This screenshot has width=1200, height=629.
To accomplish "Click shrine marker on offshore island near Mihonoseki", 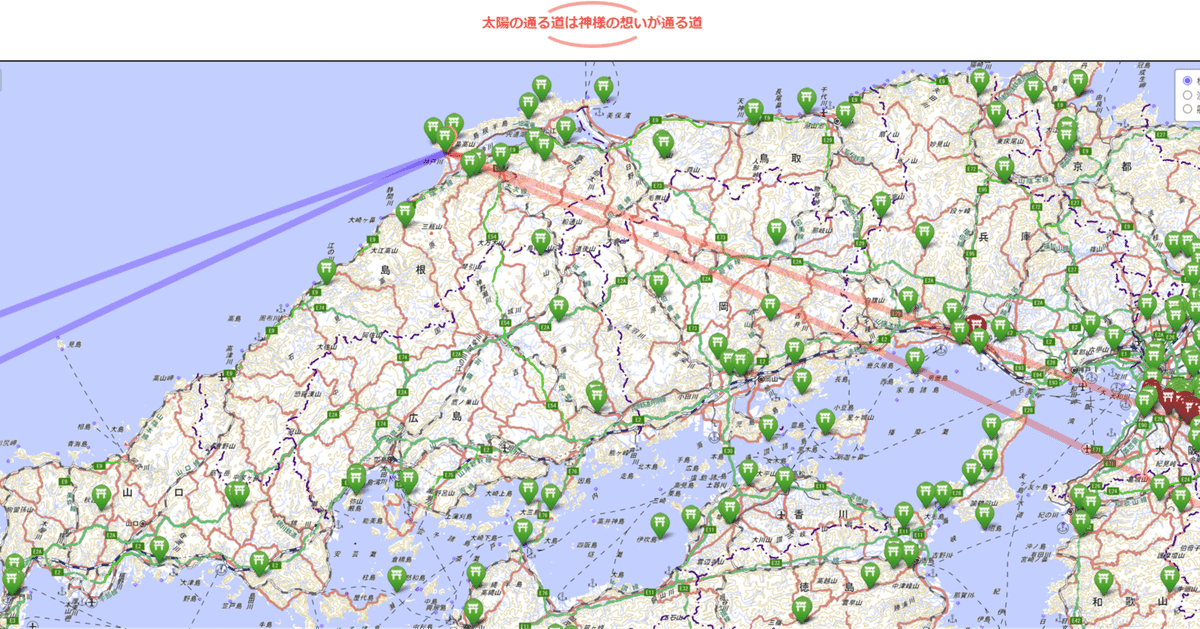I will [x=603, y=88].
